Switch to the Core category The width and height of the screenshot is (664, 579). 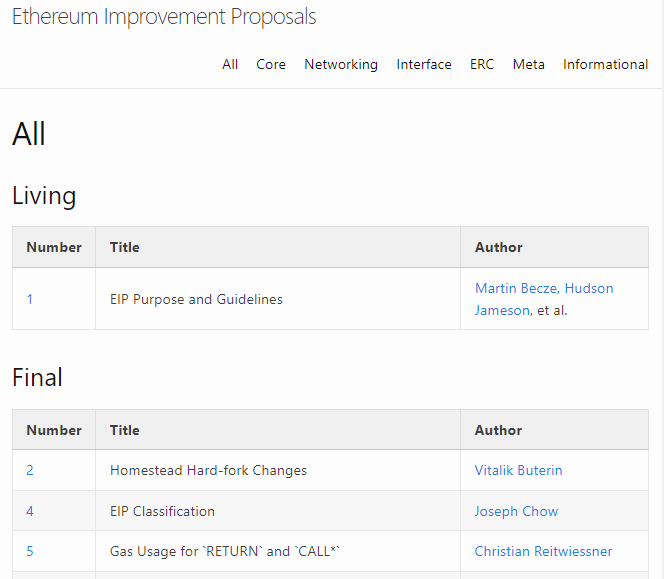tap(271, 64)
